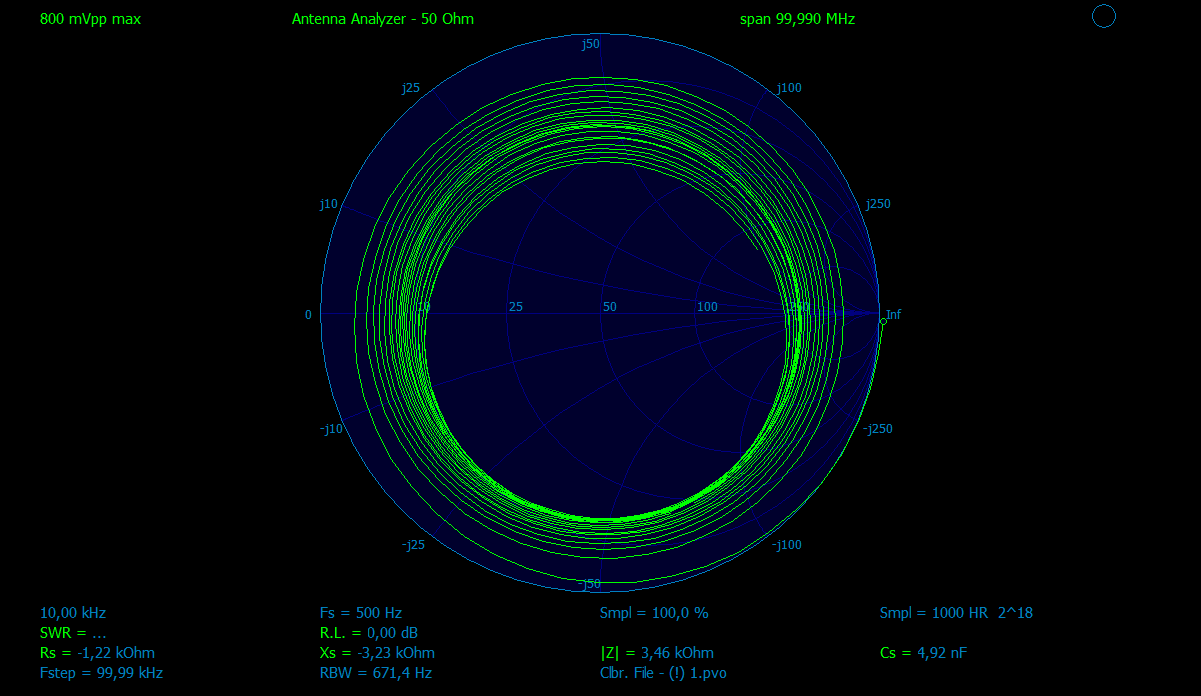The width and height of the screenshot is (1201, 696).
Task: Click the '25' resistance label on the axis
Action: coord(516,307)
